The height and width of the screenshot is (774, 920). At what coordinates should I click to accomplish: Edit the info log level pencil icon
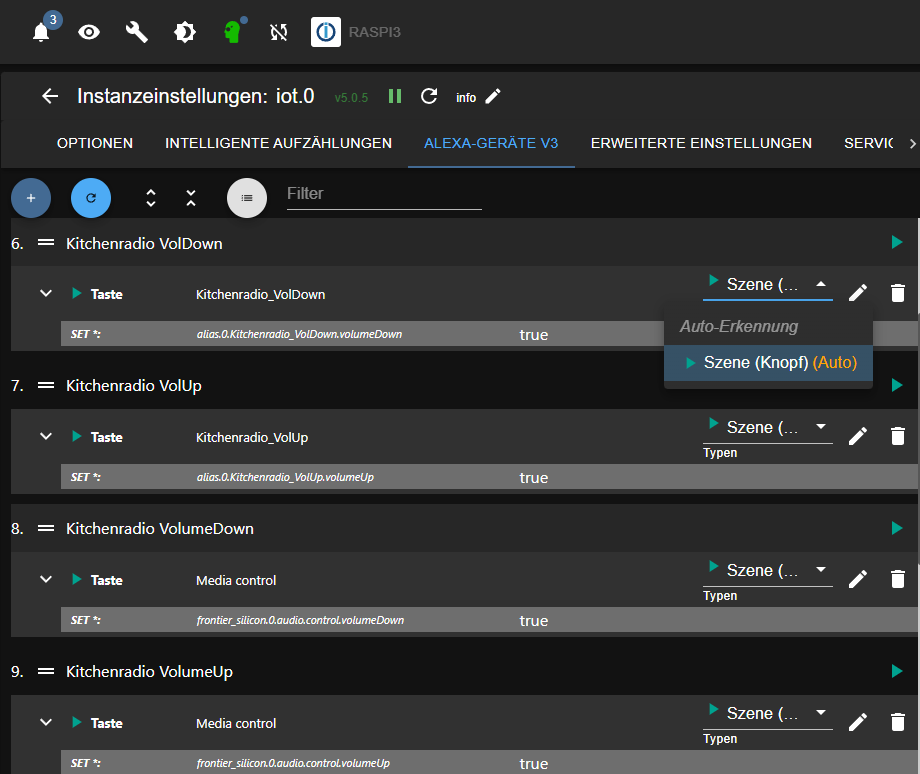tap(492, 97)
